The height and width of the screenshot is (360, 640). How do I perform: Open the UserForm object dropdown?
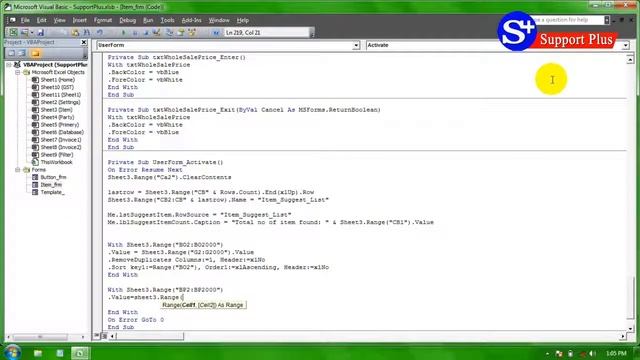coord(356,45)
